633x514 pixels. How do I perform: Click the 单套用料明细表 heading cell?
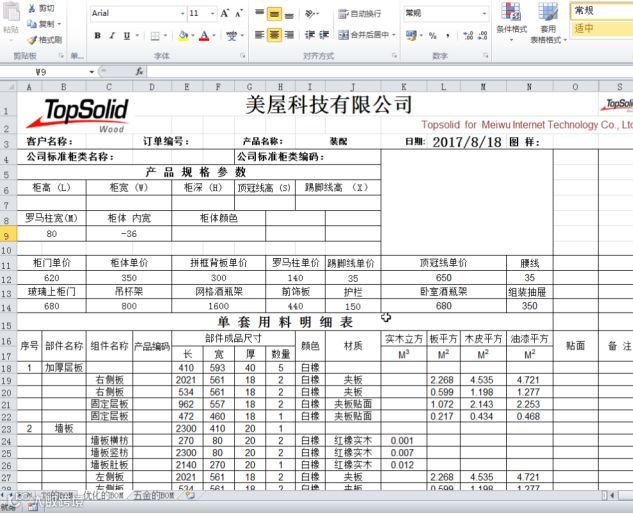[285, 322]
